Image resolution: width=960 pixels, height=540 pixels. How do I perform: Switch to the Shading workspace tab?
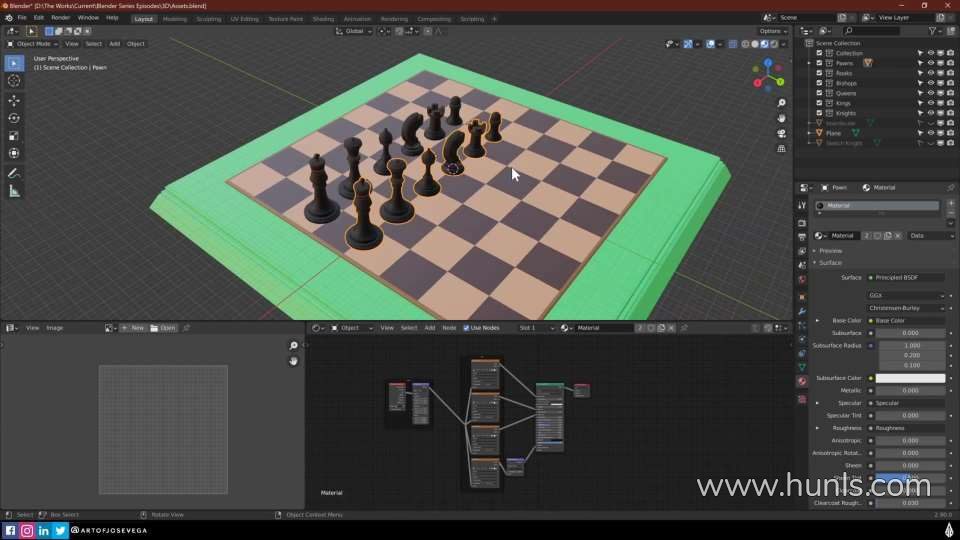pyautogui.click(x=323, y=18)
